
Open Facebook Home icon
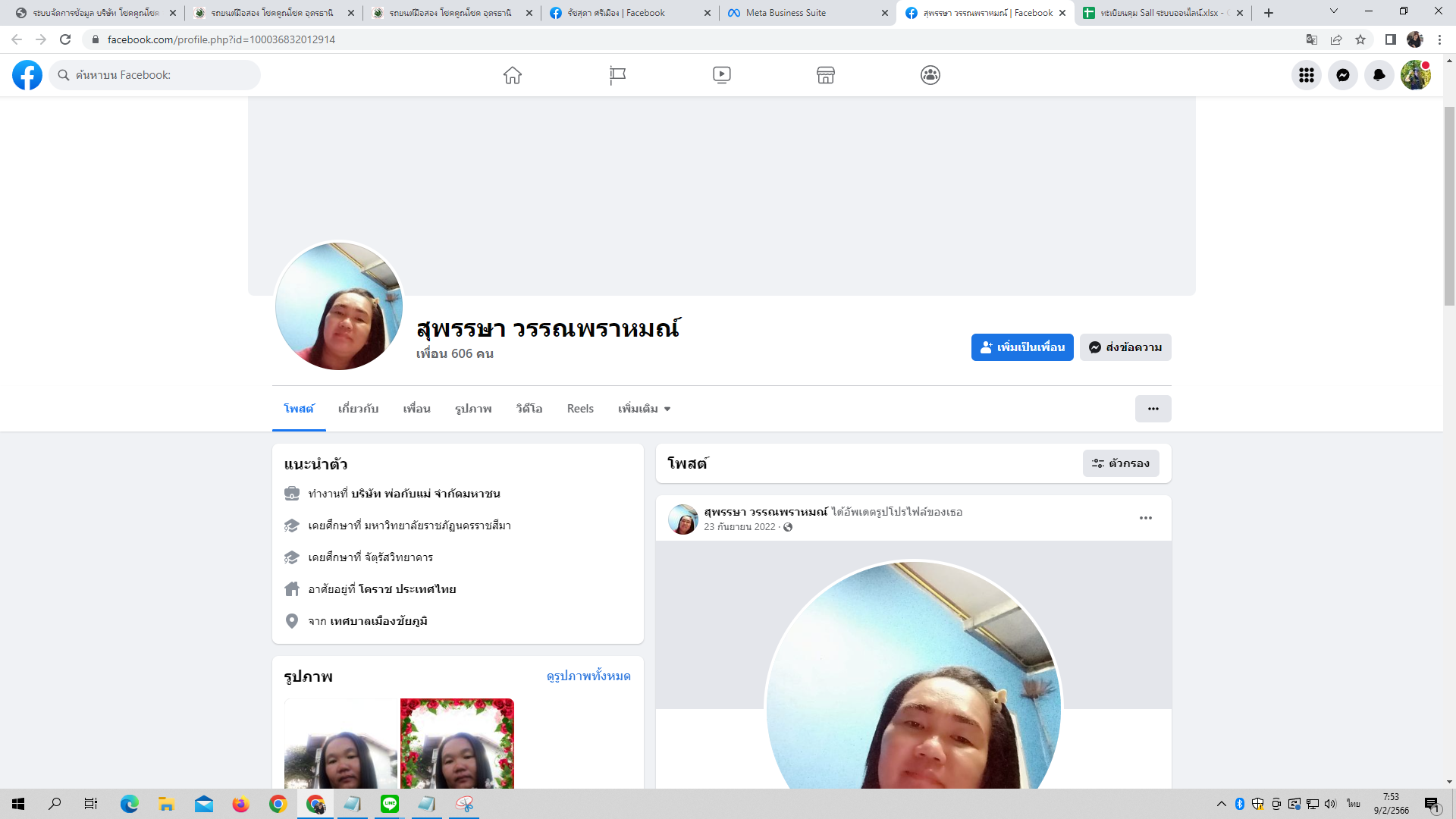513,75
